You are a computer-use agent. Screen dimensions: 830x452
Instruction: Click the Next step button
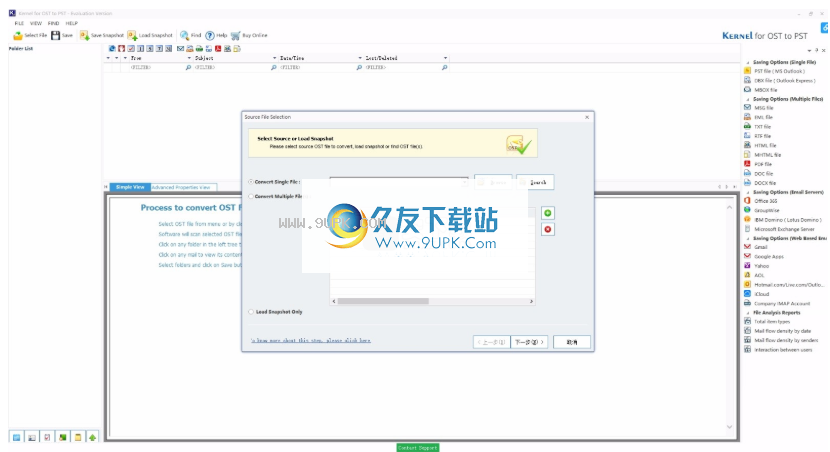[x=529, y=342]
